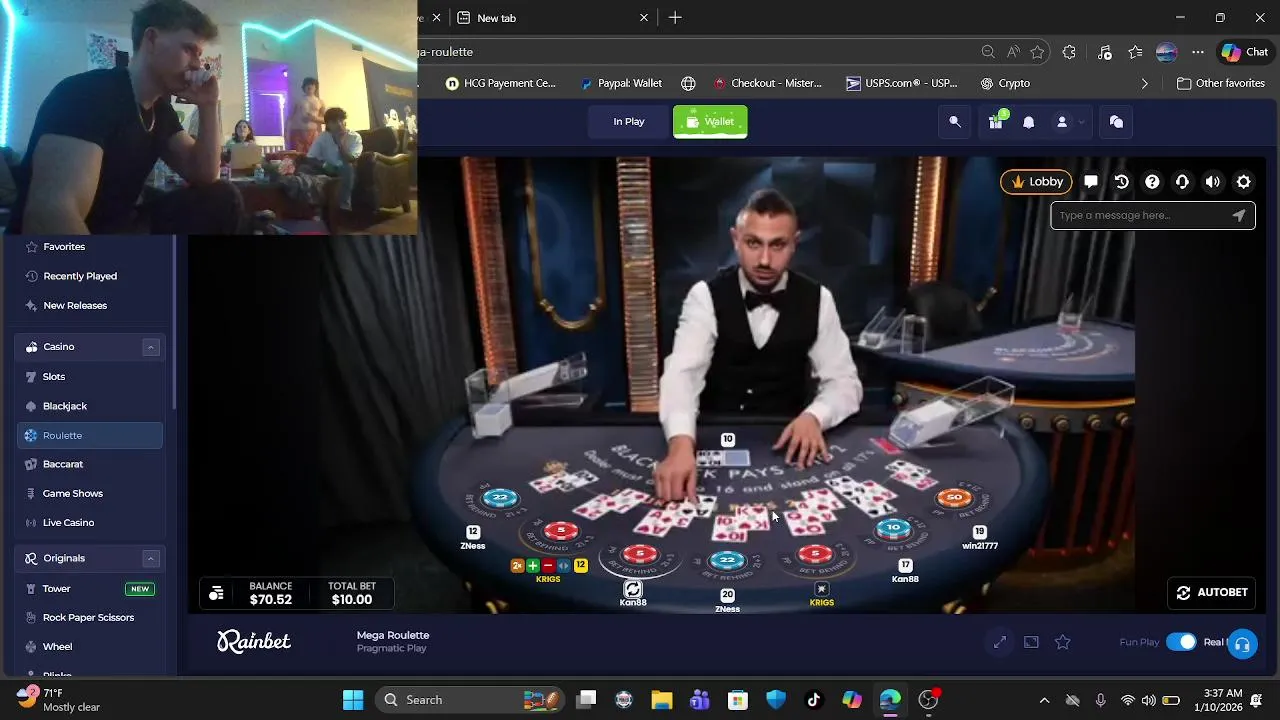
Task: Open the Wallet button
Action: pyautogui.click(x=710, y=122)
